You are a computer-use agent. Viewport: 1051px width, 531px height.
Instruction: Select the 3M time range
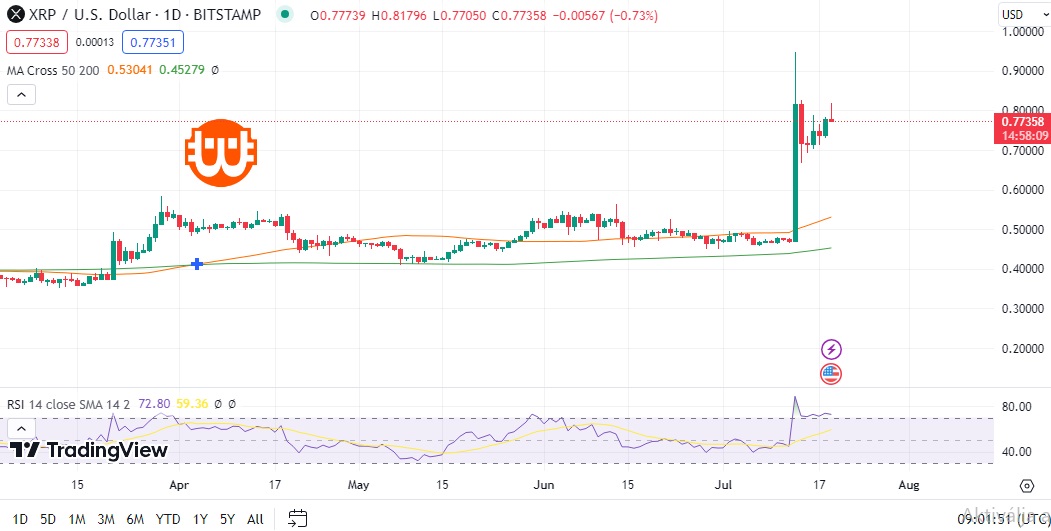tap(106, 519)
